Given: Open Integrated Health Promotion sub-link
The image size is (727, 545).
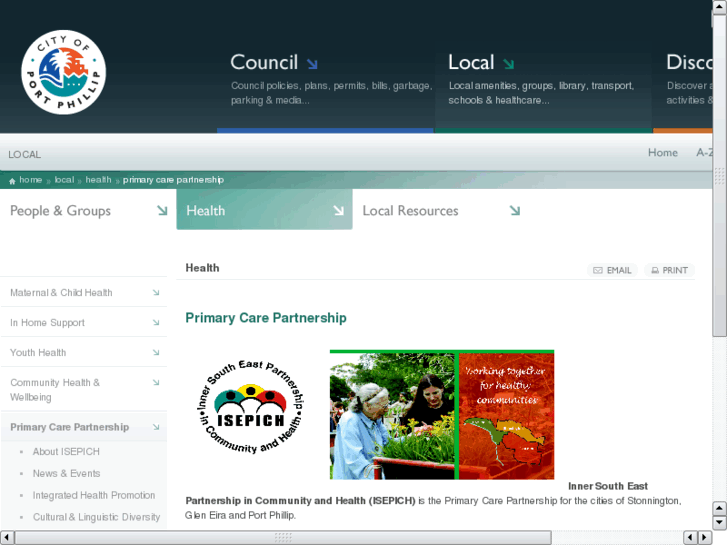Looking at the screenshot, I should (x=94, y=495).
